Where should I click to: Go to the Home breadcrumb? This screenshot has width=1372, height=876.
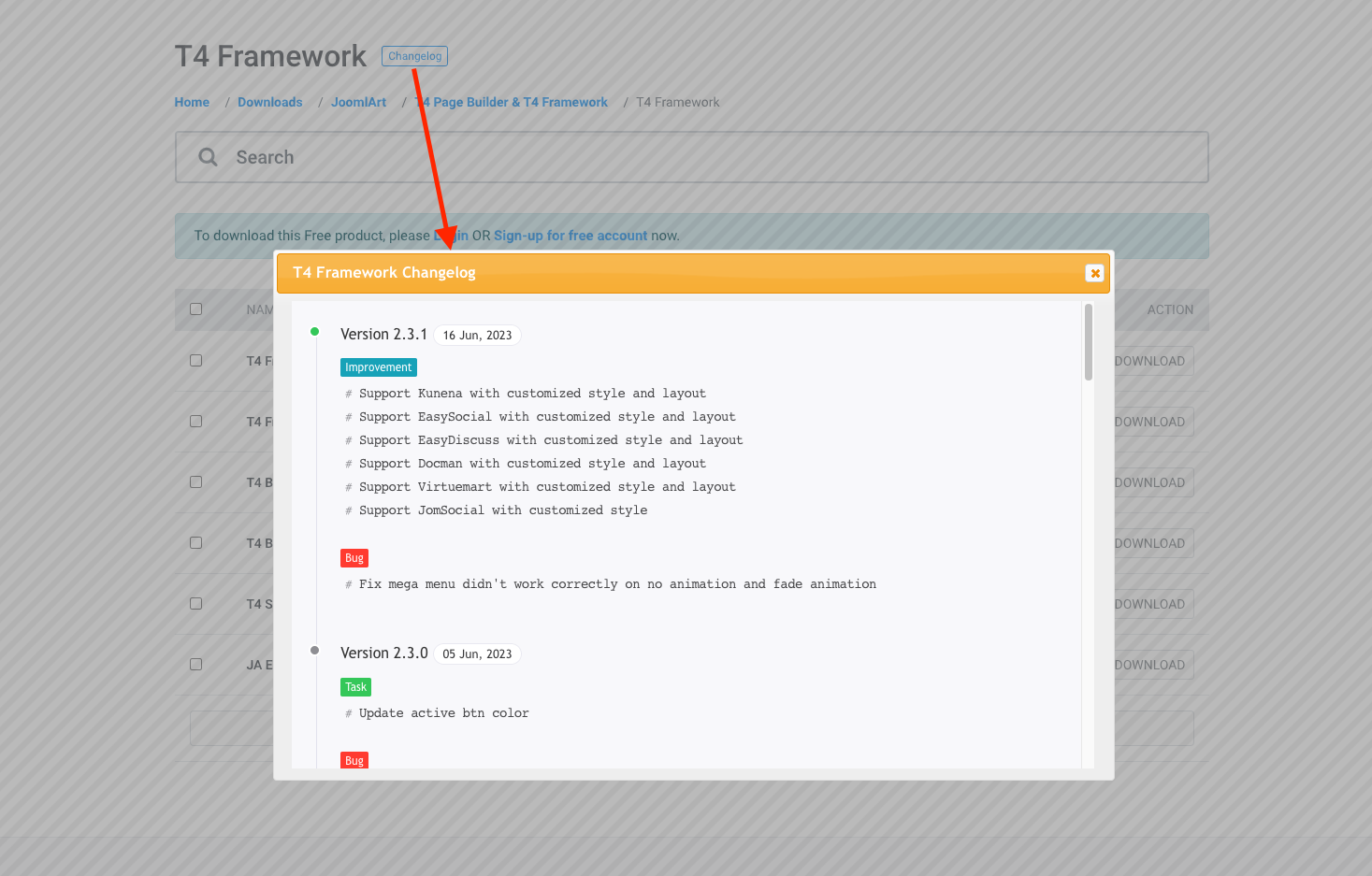point(192,102)
